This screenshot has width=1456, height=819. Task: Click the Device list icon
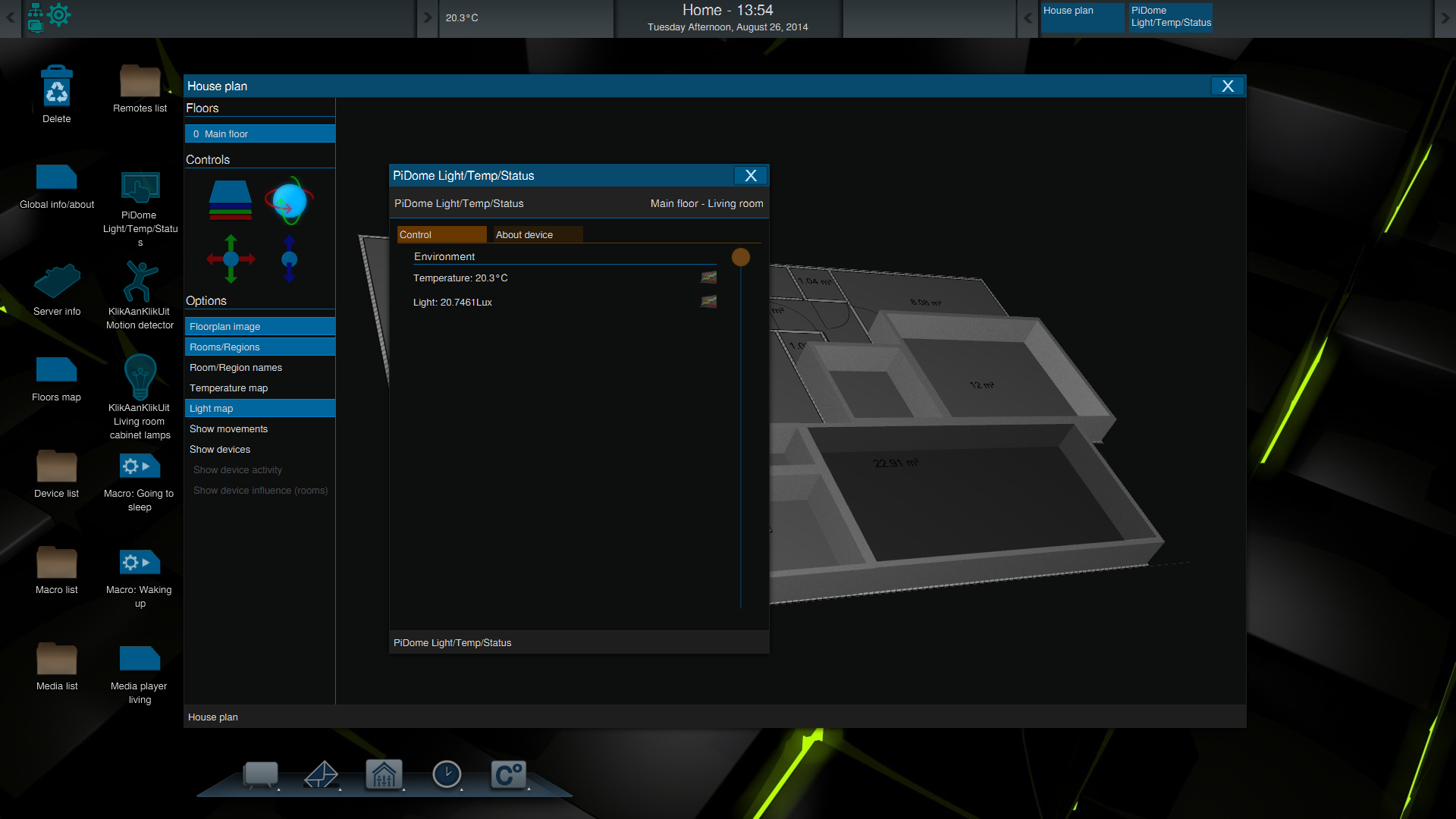[56, 467]
